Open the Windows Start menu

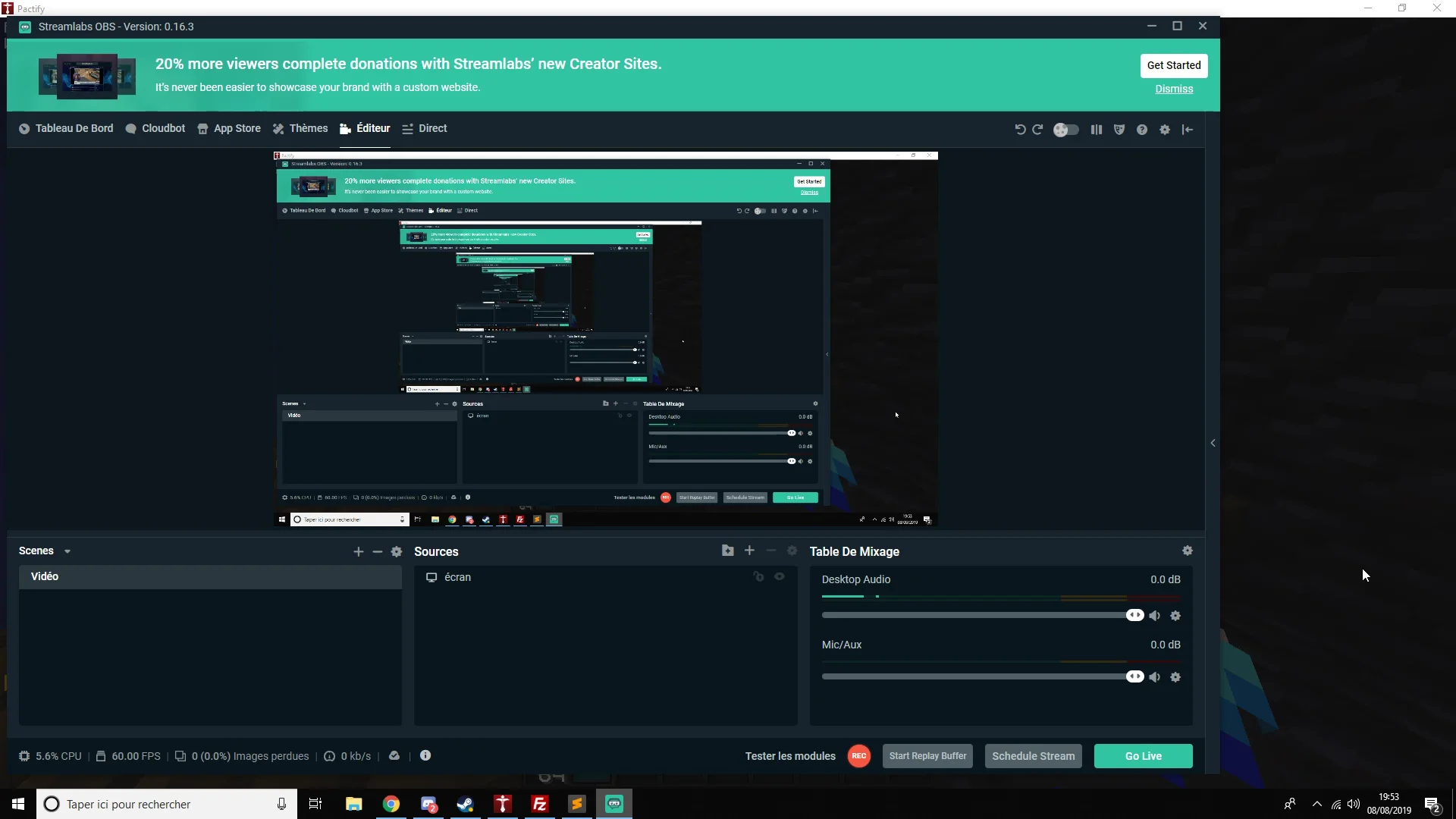[x=18, y=804]
